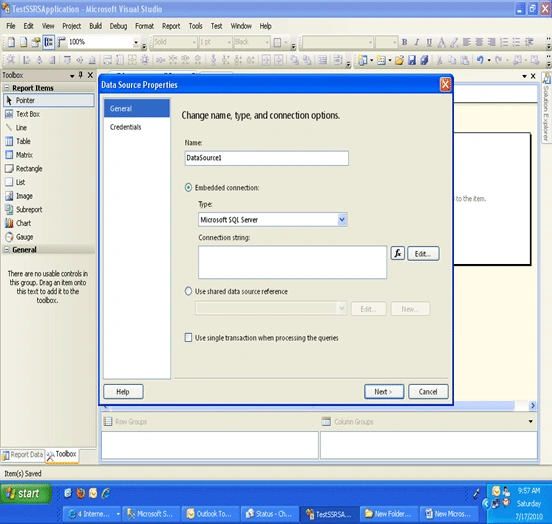Collapse the Report Items toolbox group
The width and height of the screenshot is (552, 524).
(7, 88)
